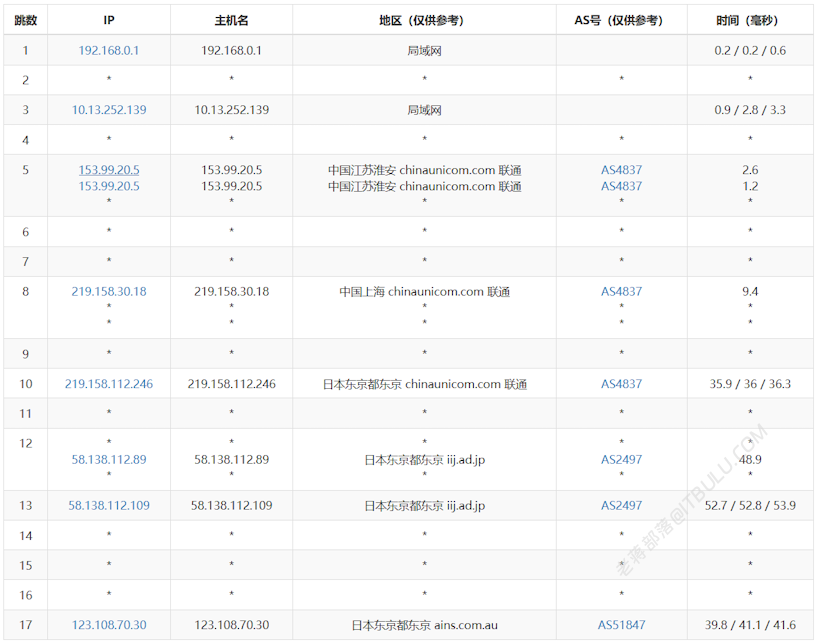Select hostname 10.13.252.139 in 主机名 column
Viewport: 820px width, 642px height.
231,110
